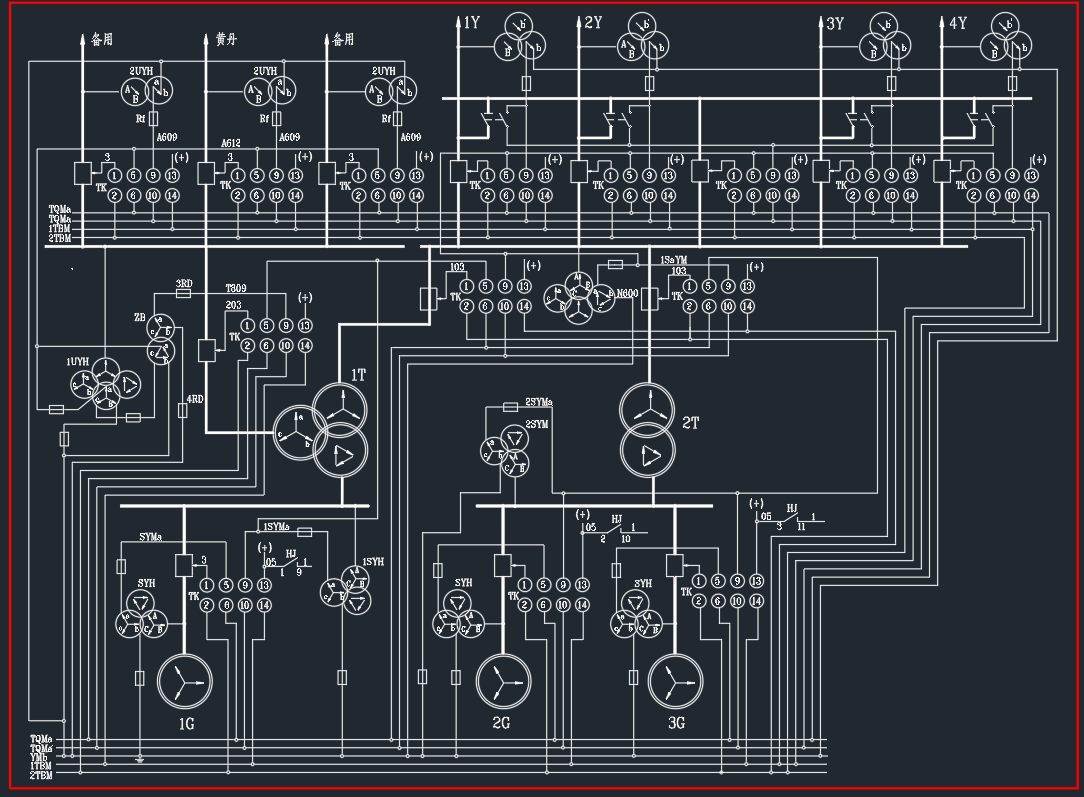The width and height of the screenshot is (1084, 797).
Task: Click the 4RD fuse symbol
Action: pyautogui.click(x=182, y=410)
